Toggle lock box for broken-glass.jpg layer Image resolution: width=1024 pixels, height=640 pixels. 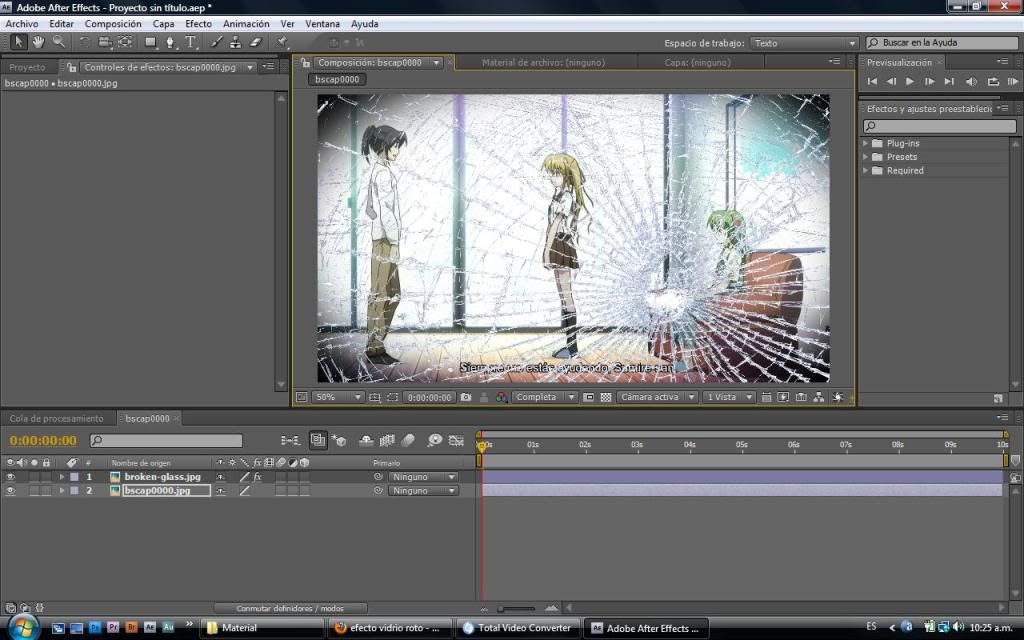(46, 477)
